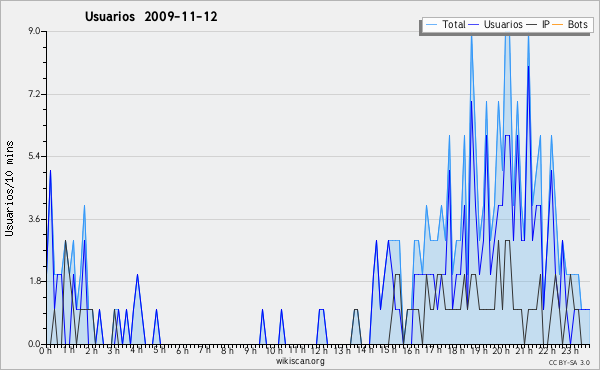The width and height of the screenshot is (600, 370).
Task: Click the x-axis tick label '8 h'
Action: tap(227, 351)
